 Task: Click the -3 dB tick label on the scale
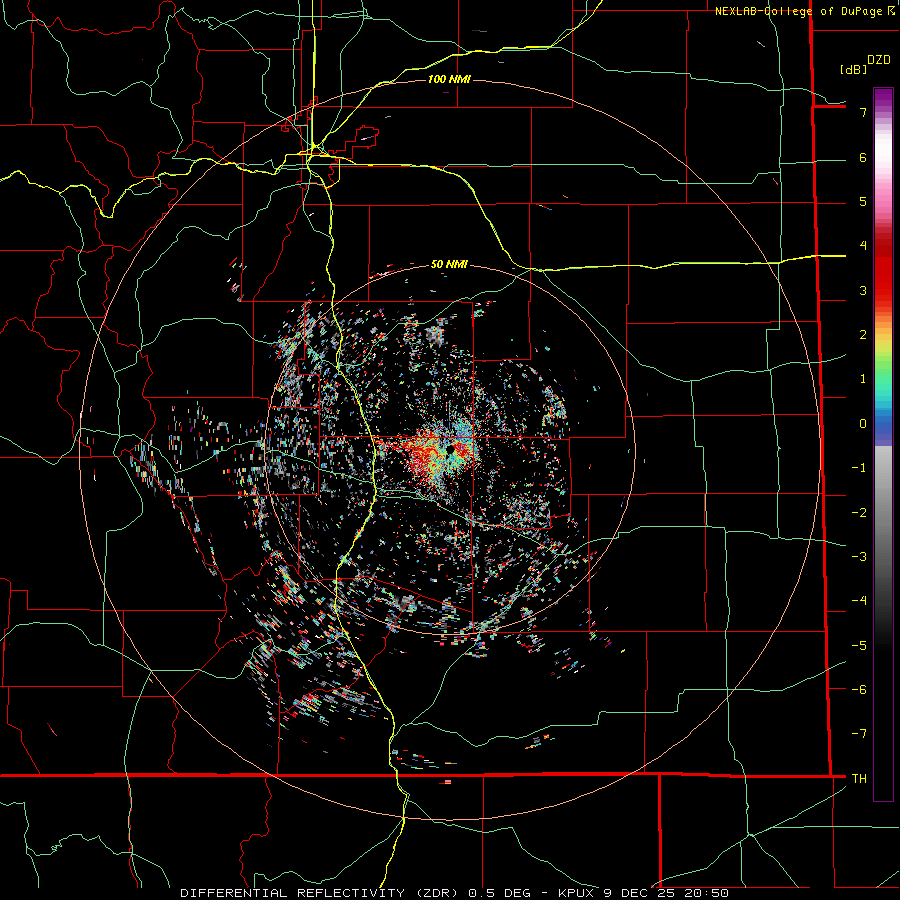pyautogui.click(x=859, y=557)
